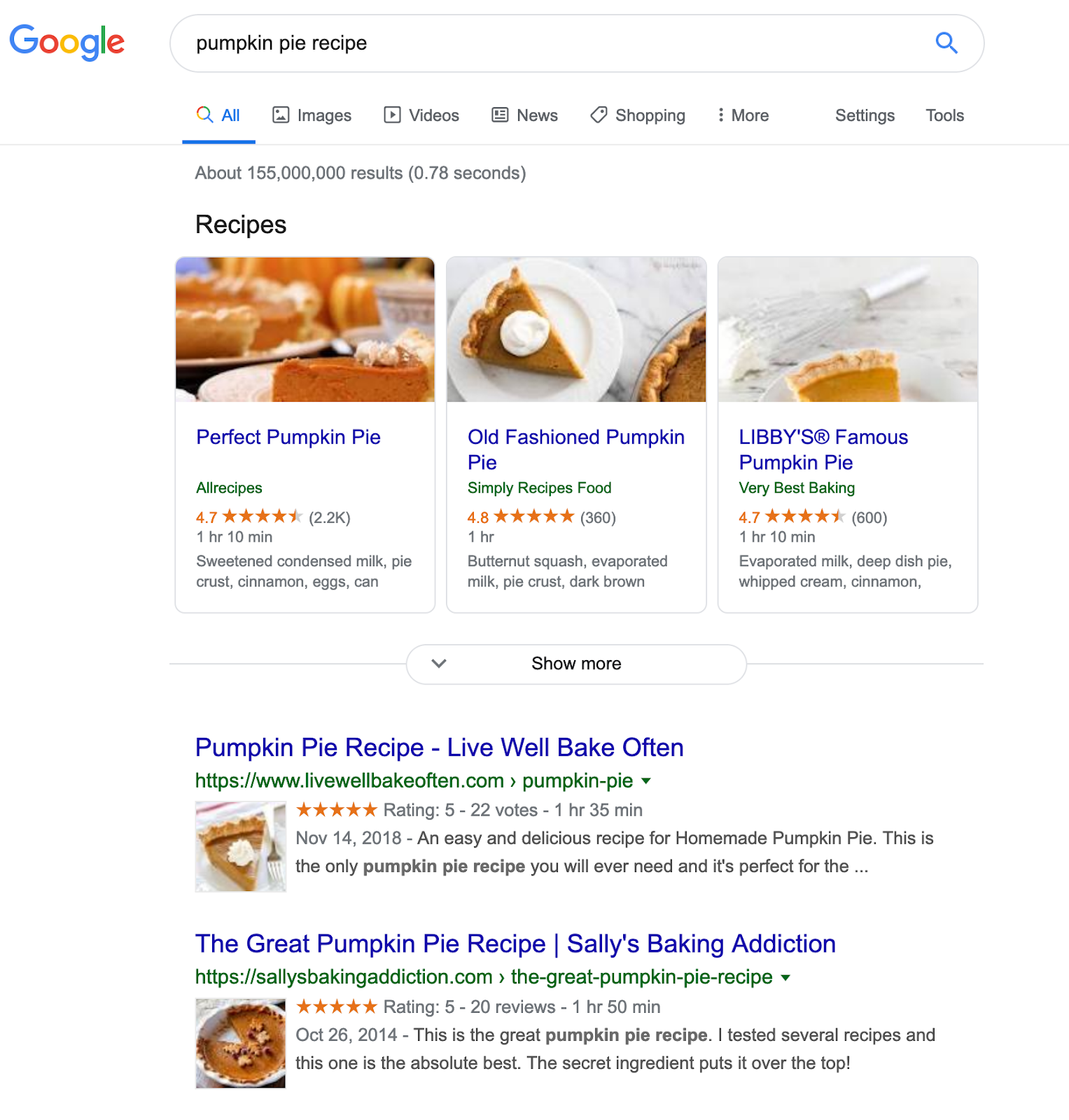Open the Perfect Pumpkin Pie recipe

click(288, 437)
